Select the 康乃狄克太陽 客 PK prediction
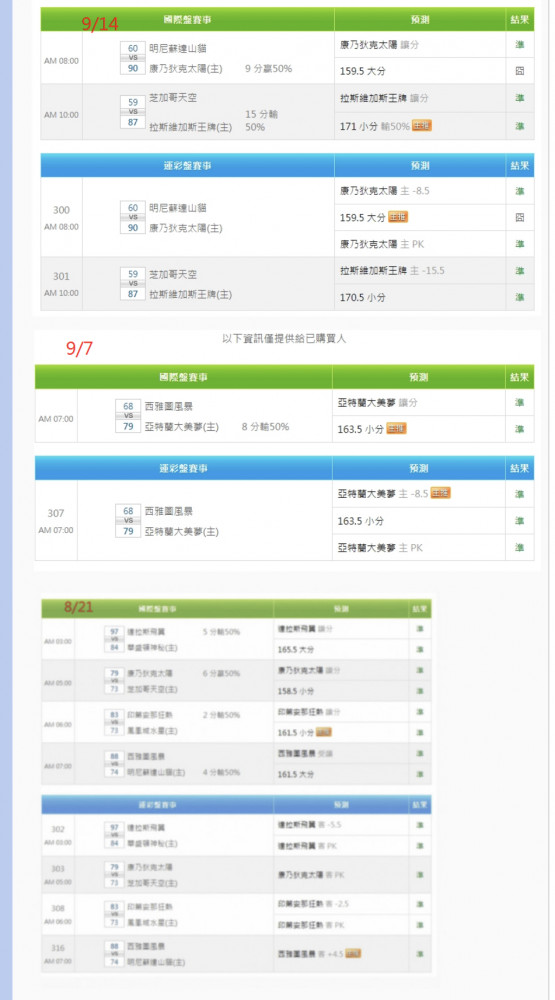This screenshot has width=555, height=1000. click(x=311, y=875)
